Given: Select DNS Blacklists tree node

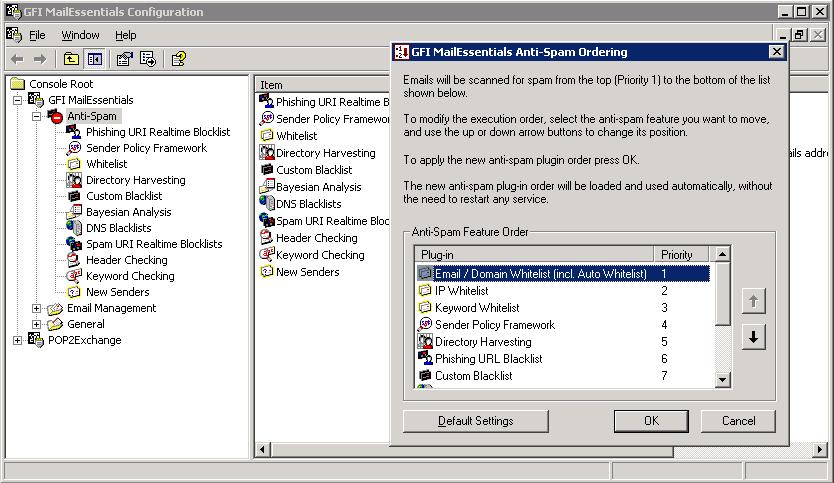Looking at the screenshot, I should pos(119,228).
